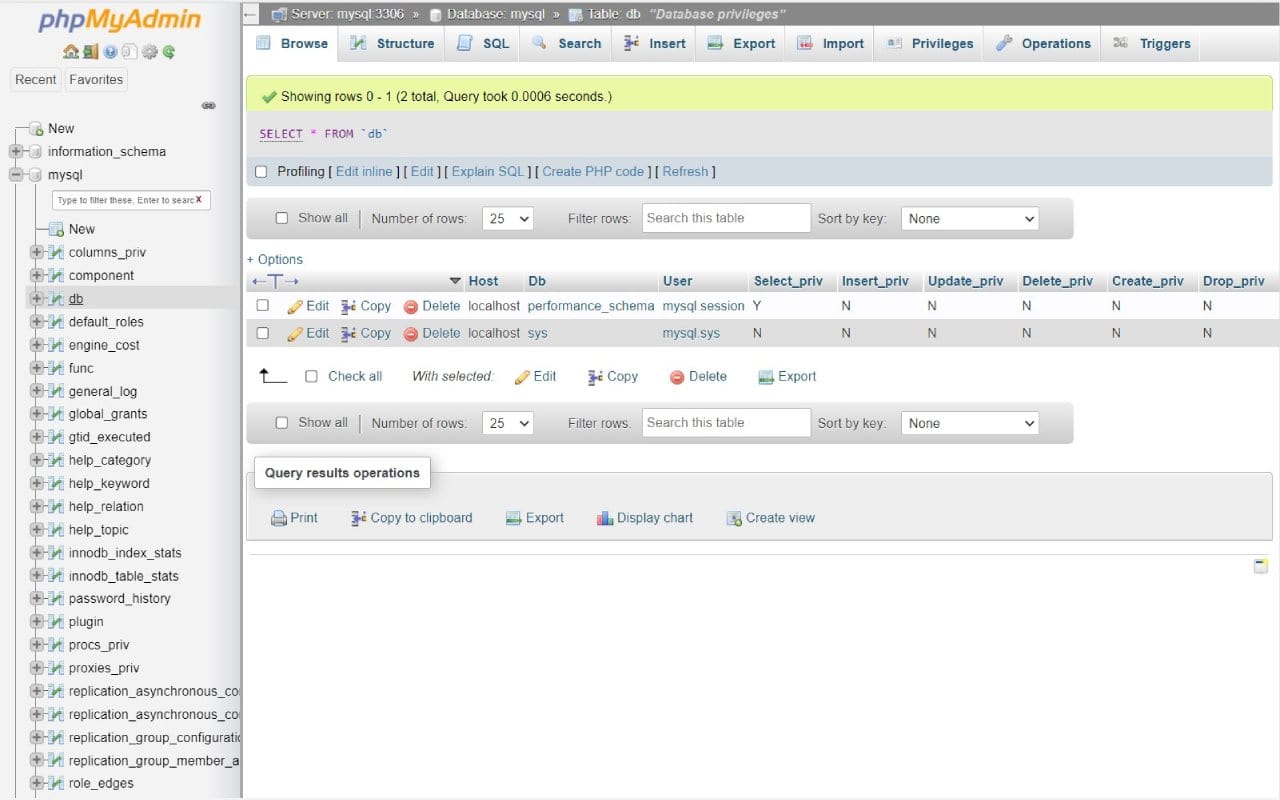The height and width of the screenshot is (800, 1280).
Task: Open the Display chart option
Action: (644, 517)
